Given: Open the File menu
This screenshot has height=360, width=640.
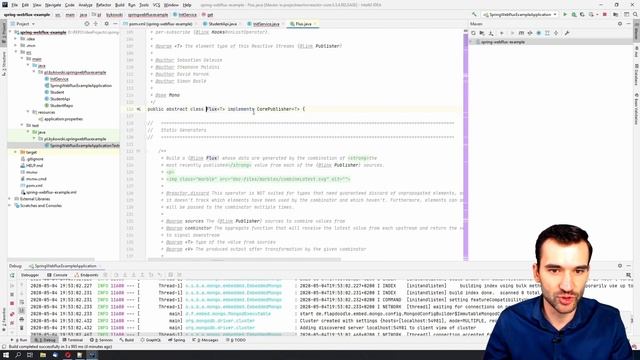Looking at the screenshot, I should point(15,5).
